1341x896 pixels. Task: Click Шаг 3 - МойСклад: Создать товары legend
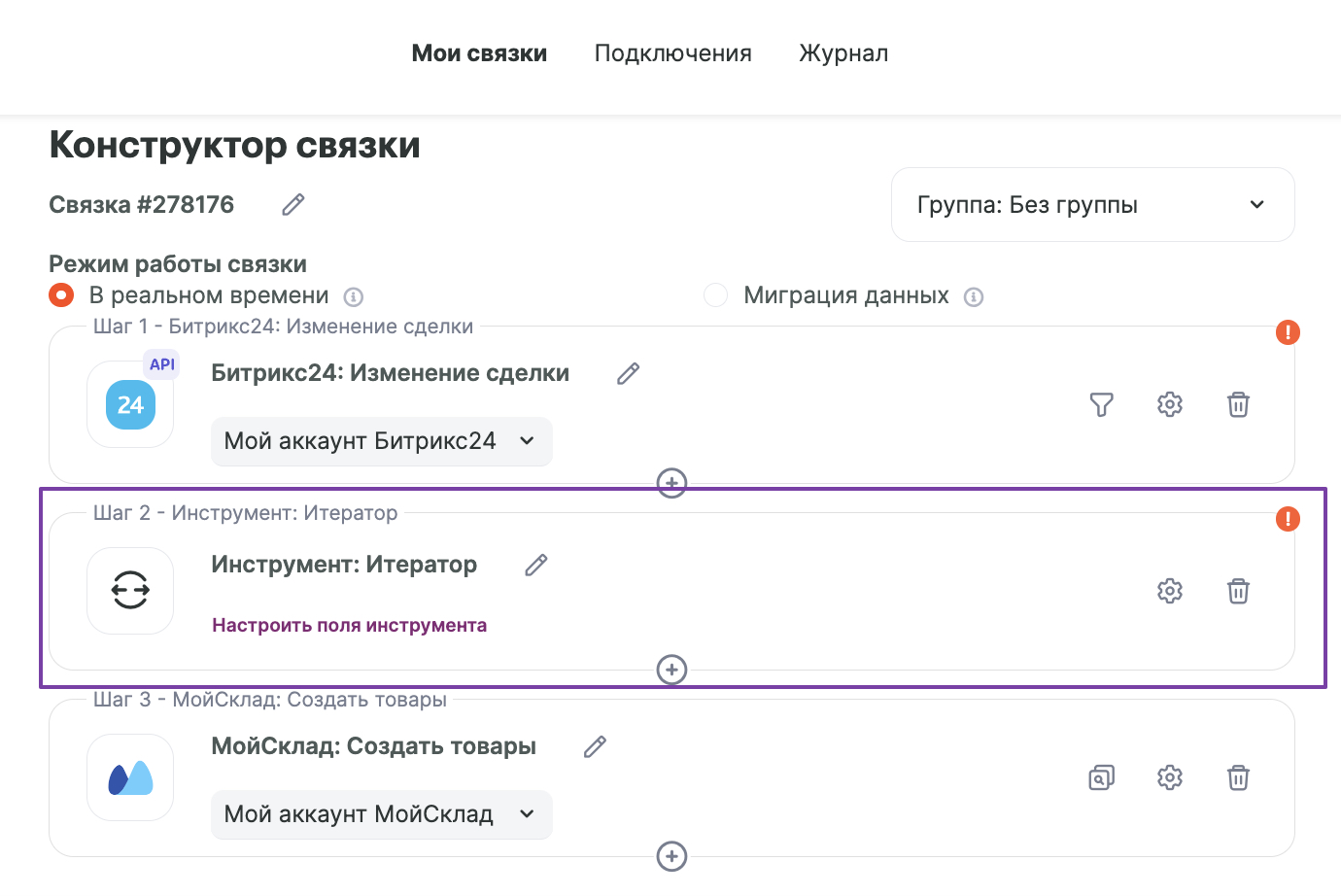[269, 700]
